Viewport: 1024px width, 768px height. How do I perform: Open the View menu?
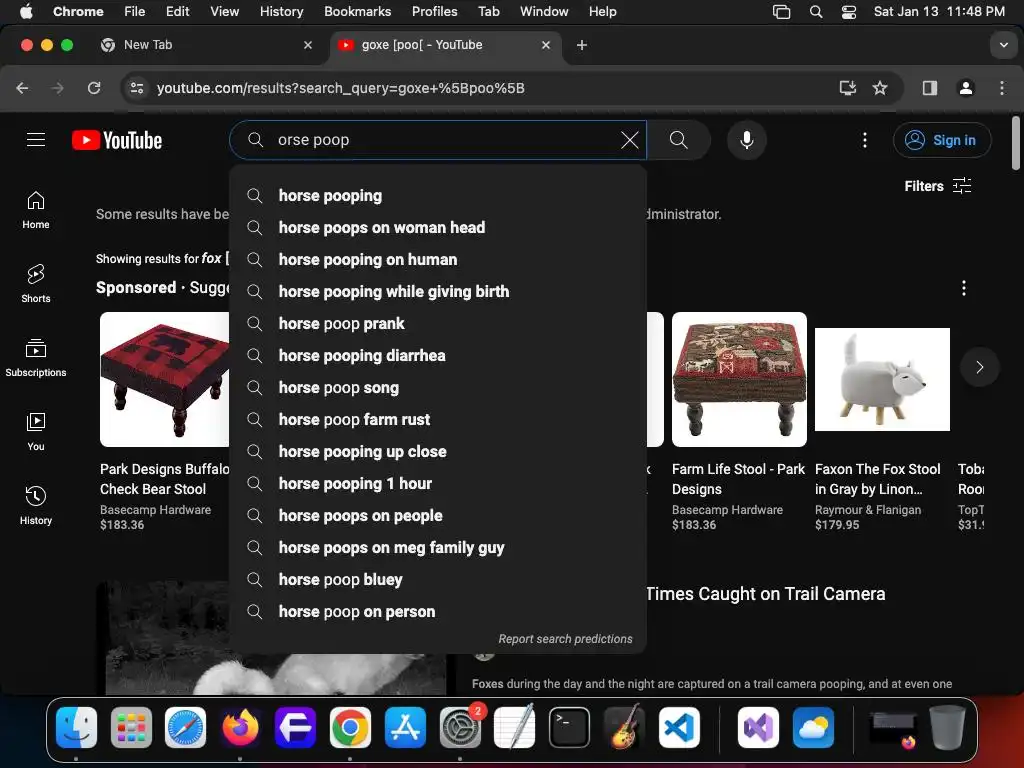click(x=224, y=11)
